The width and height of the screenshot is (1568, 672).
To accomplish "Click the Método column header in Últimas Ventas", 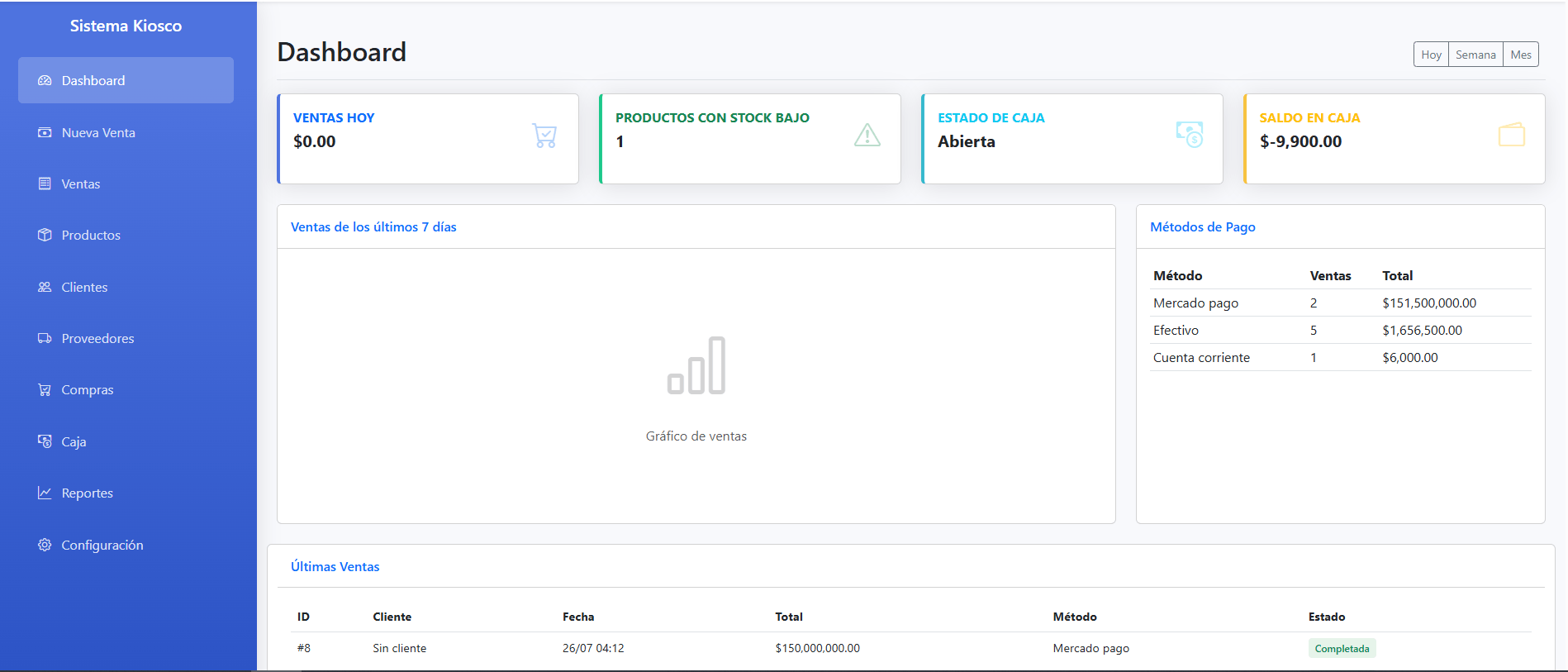I will pos(1075,617).
